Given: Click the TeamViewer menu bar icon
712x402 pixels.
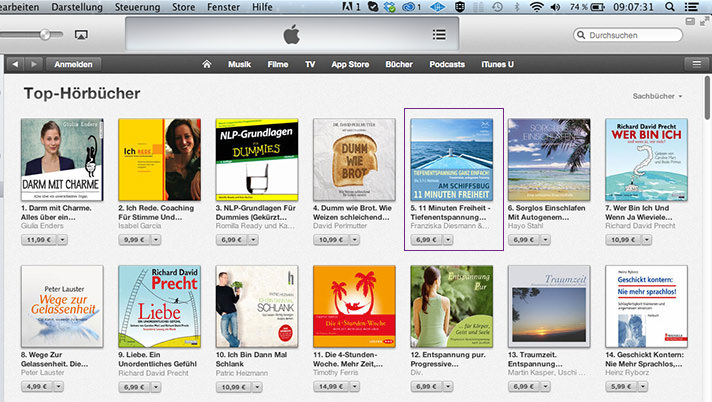Looking at the screenshot, I should coord(437,7).
